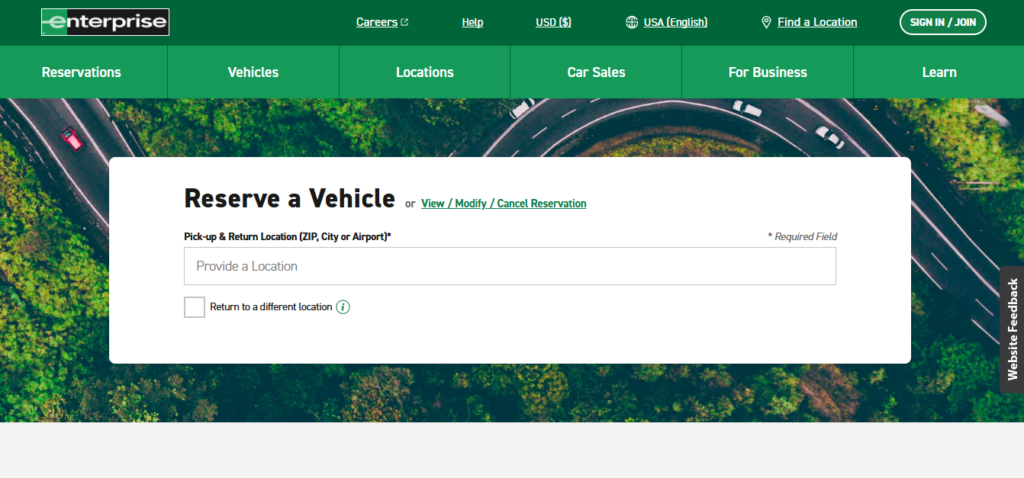This screenshot has width=1024, height=478.
Task: Click the Reserve a Vehicle heading
Action: coord(289,198)
